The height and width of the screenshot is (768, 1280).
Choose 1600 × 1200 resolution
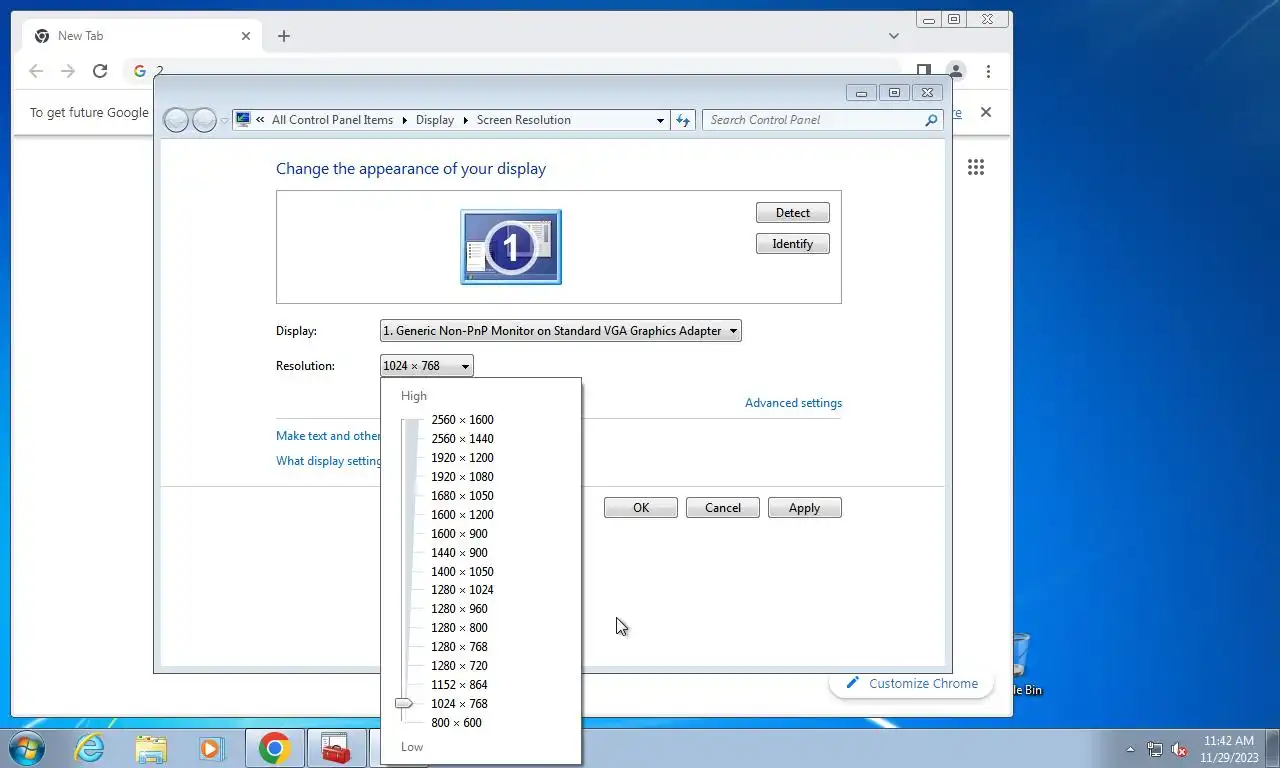462,515
